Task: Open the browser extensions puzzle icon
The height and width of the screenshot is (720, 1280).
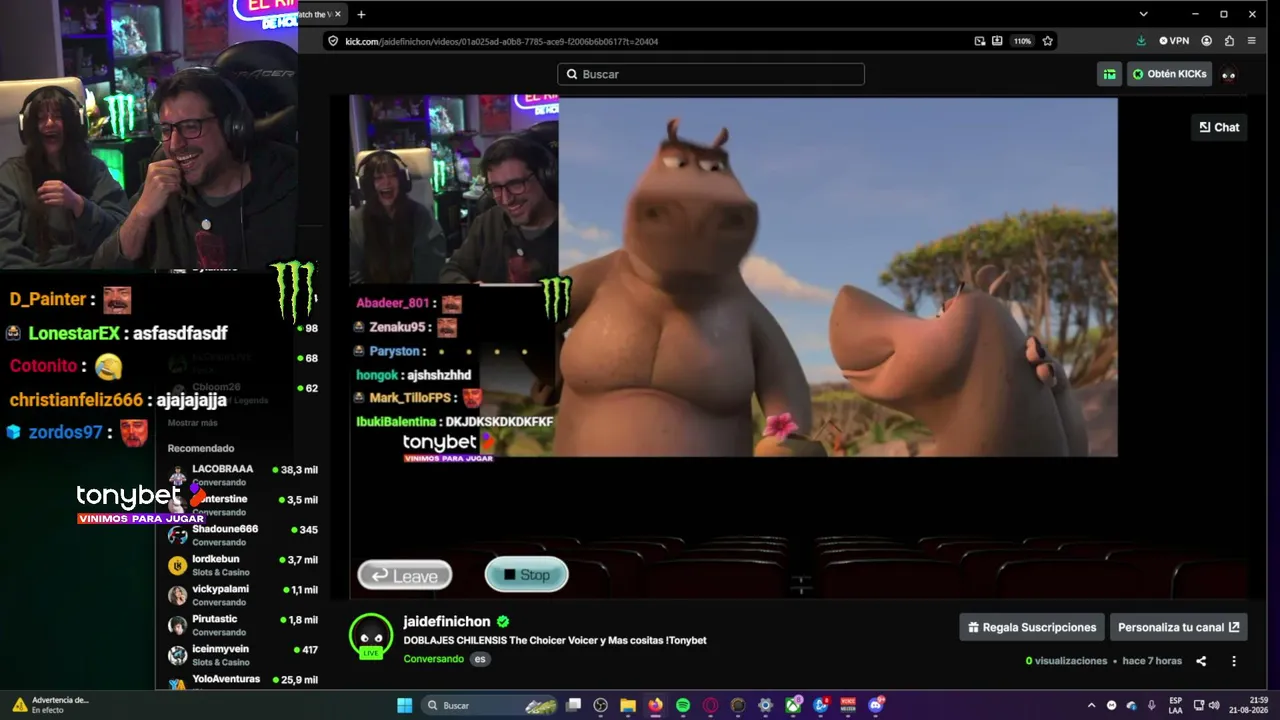Action: [1230, 41]
